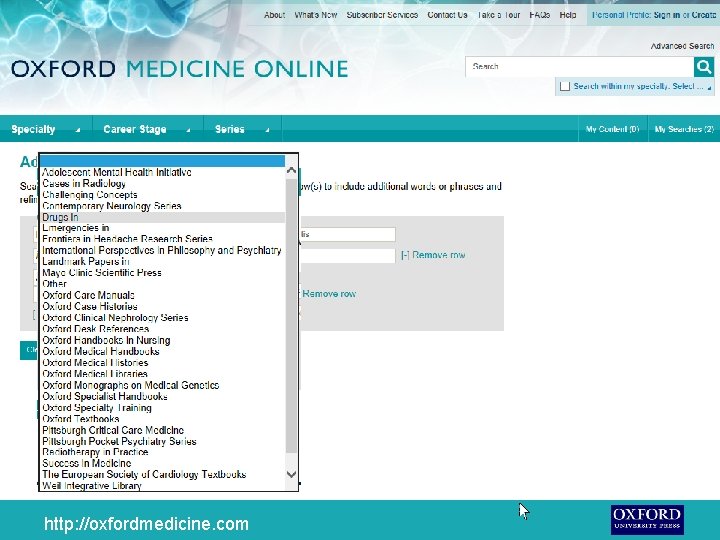
Task: Expand the Series navigation dropdown
Action: tap(242, 129)
